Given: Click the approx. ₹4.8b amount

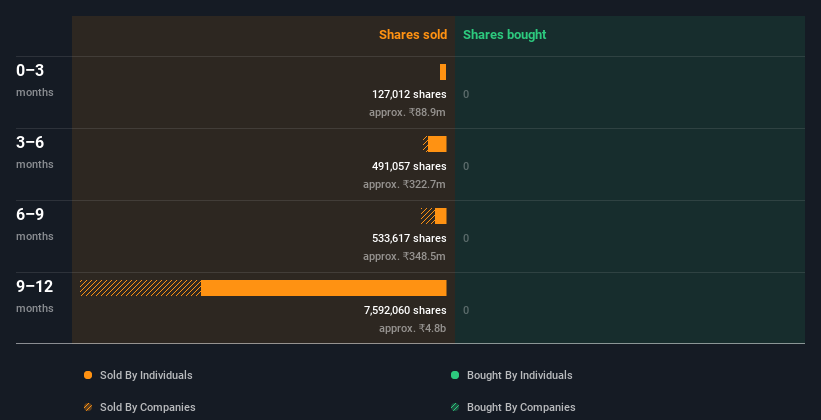Looking at the screenshot, I should [x=413, y=328].
